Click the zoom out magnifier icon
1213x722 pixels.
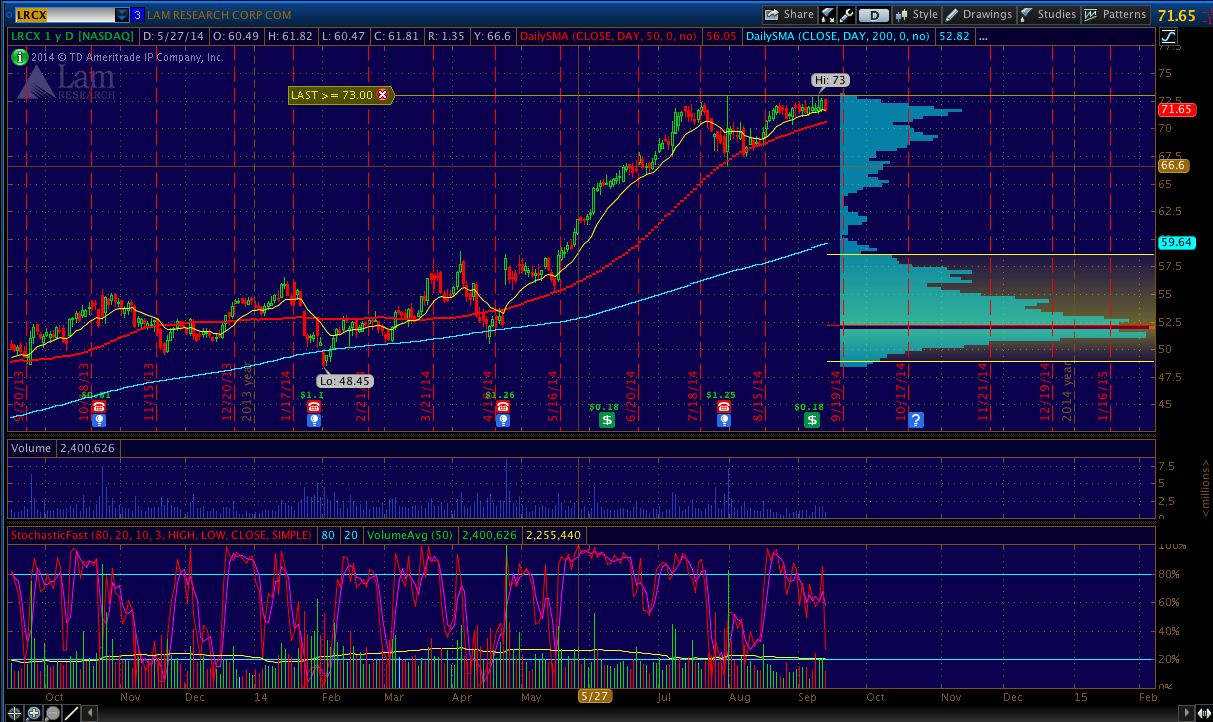(x=53, y=713)
